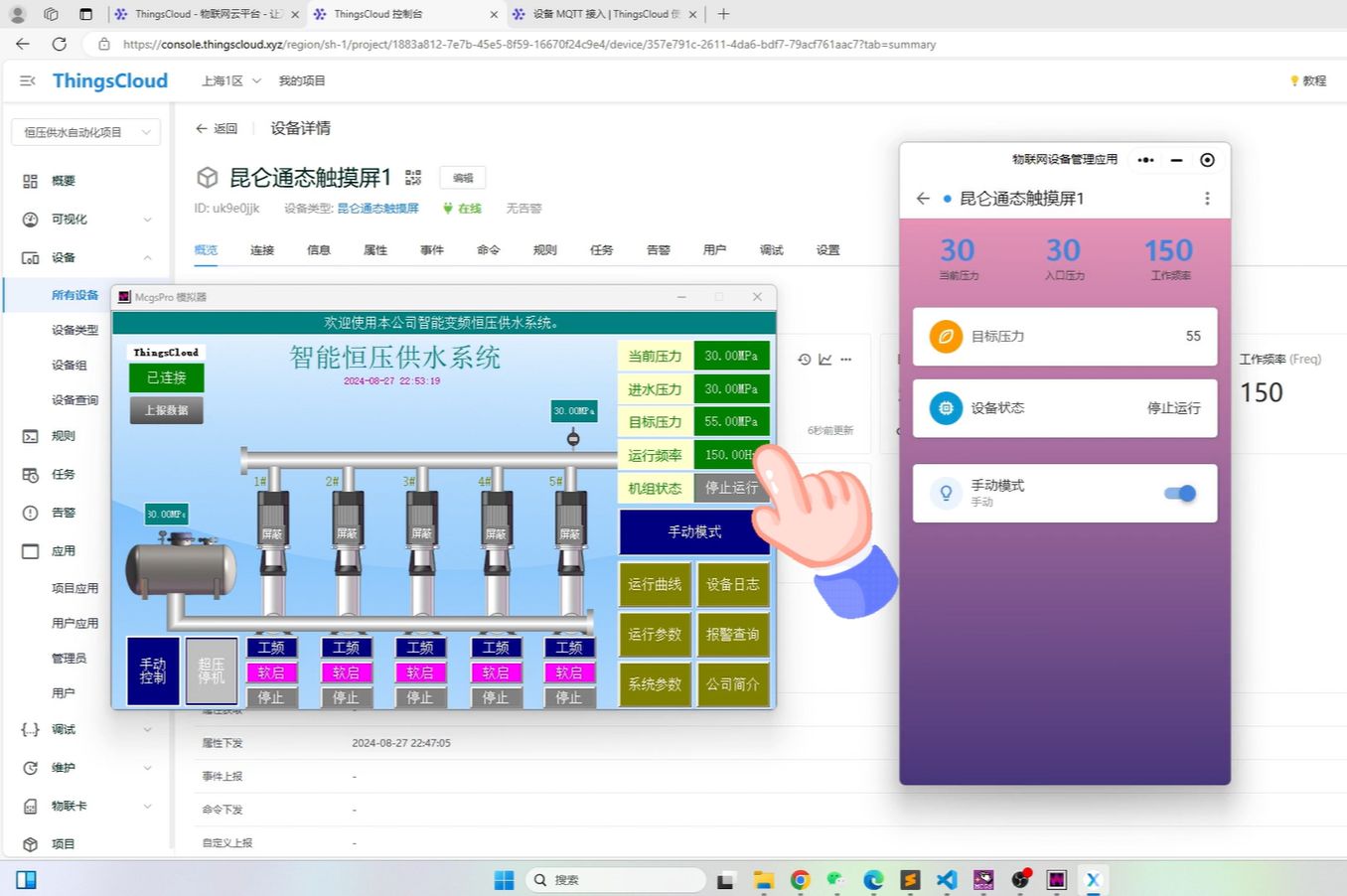Expand the 物联卡 sidebar section chevron
The width and height of the screenshot is (1347, 896).
click(x=147, y=807)
